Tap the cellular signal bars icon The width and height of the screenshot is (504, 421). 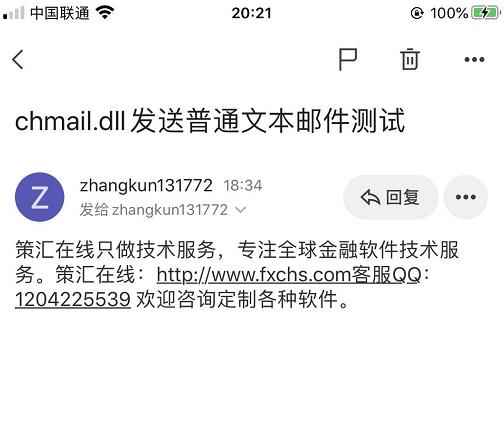(x=13, y=13)
